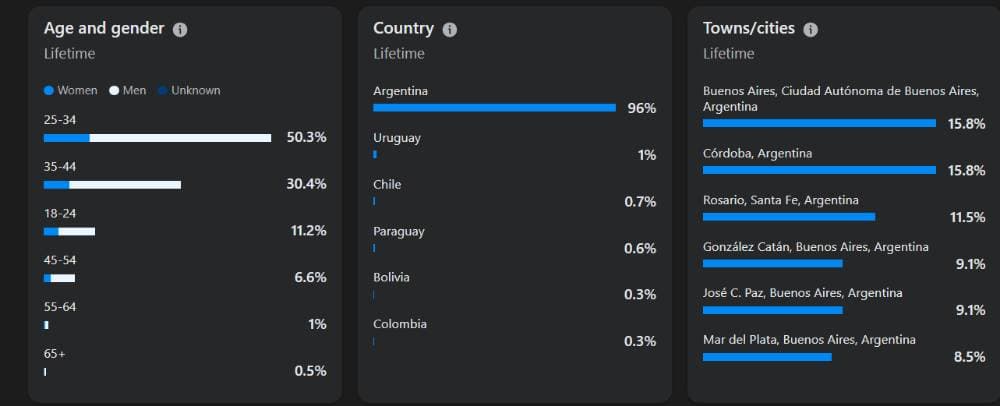Click the 35-44 age group bar
The height and width of the screenshot is (406, 1000).
point(112,185)
